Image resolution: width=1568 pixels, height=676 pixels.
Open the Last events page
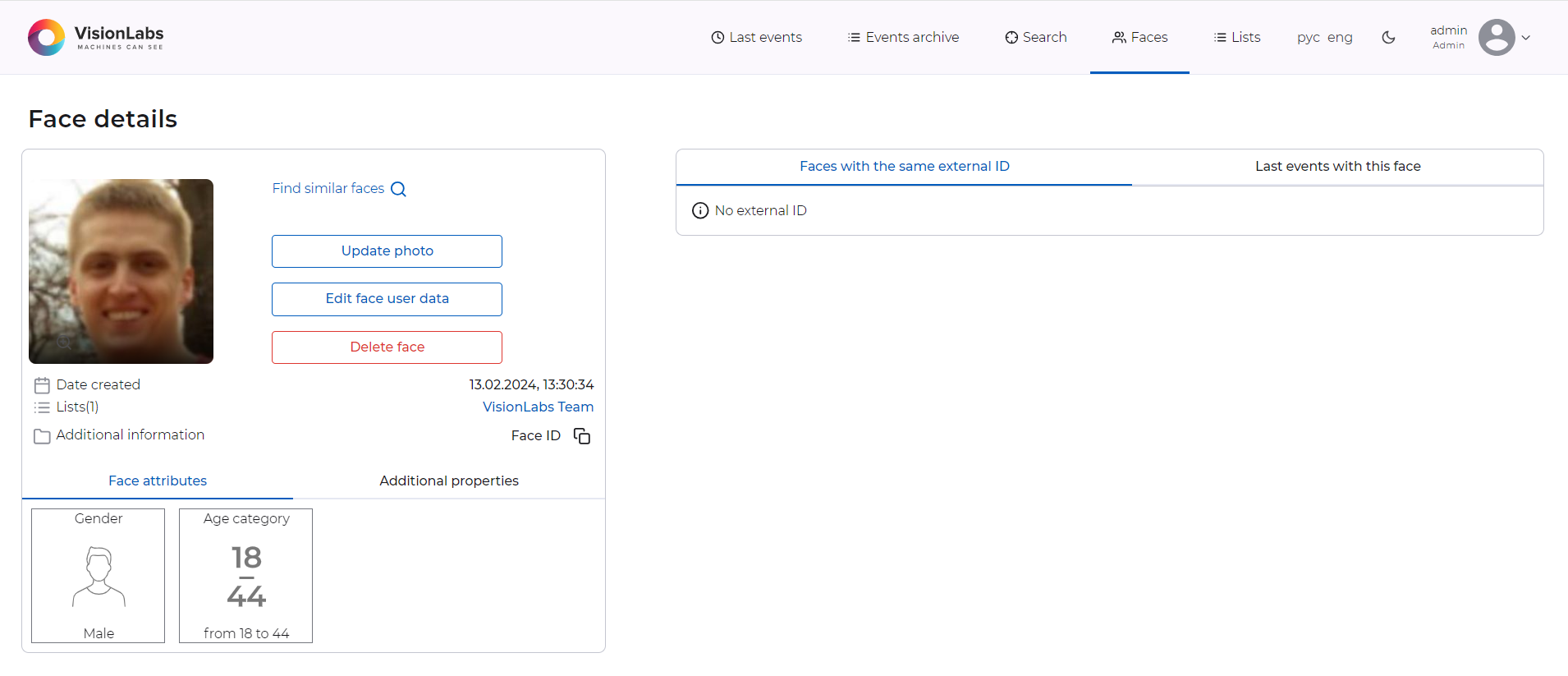756,37
